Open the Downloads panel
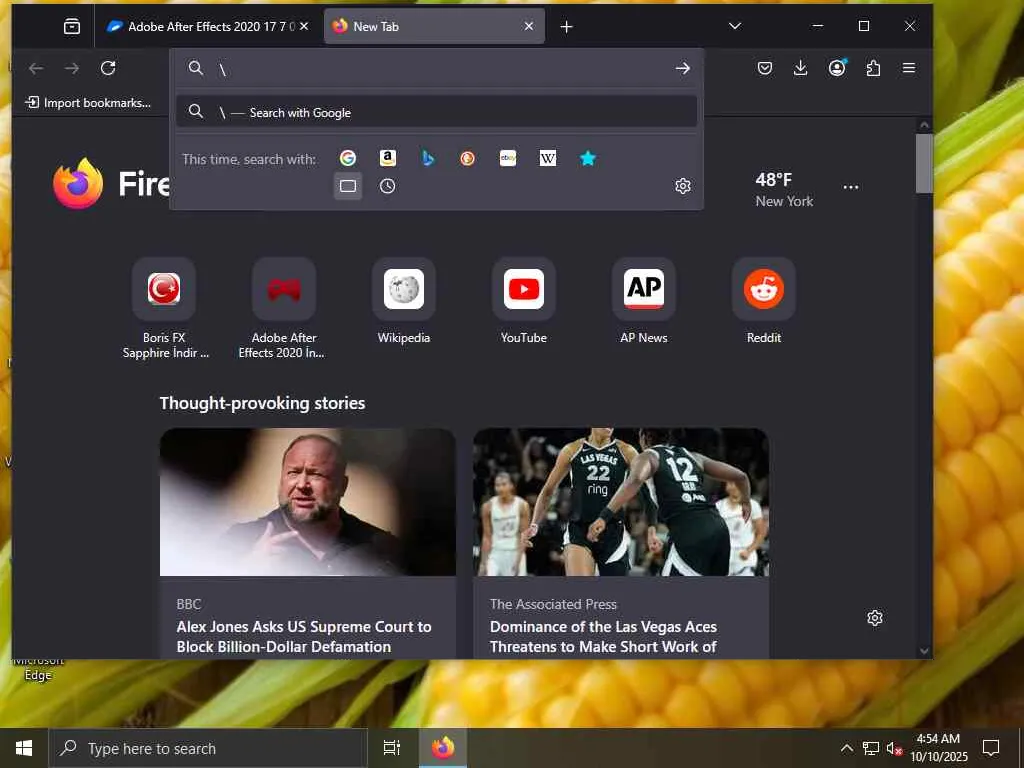1024x768 pixels. [800, 68]
